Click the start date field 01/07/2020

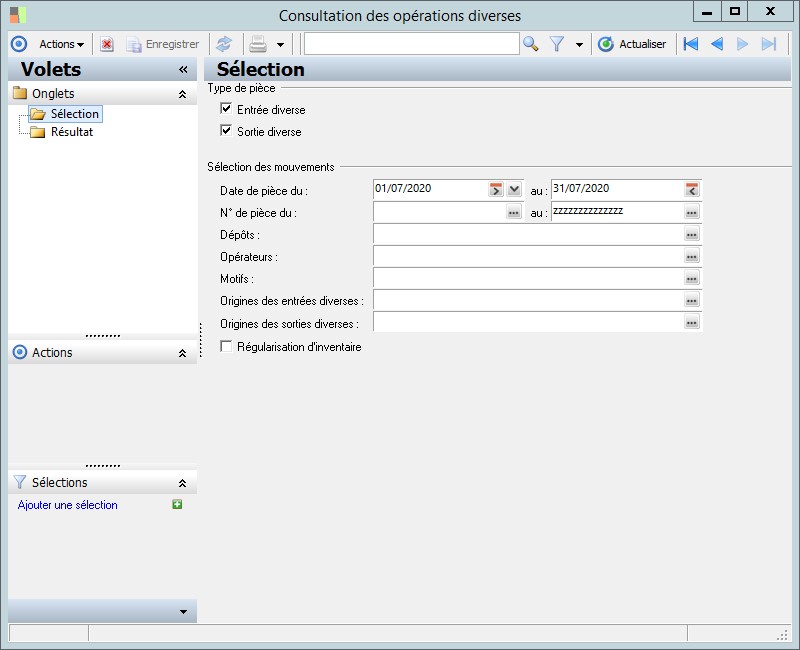coord(431,189)
